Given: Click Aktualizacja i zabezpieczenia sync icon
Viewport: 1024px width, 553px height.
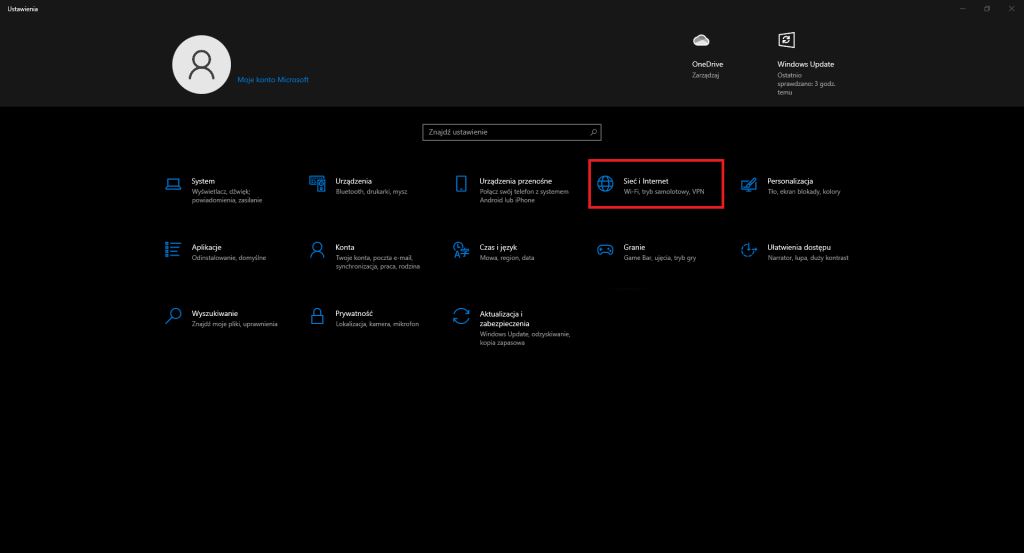Looking at the screenshot, I should click(x=461, y=316).
